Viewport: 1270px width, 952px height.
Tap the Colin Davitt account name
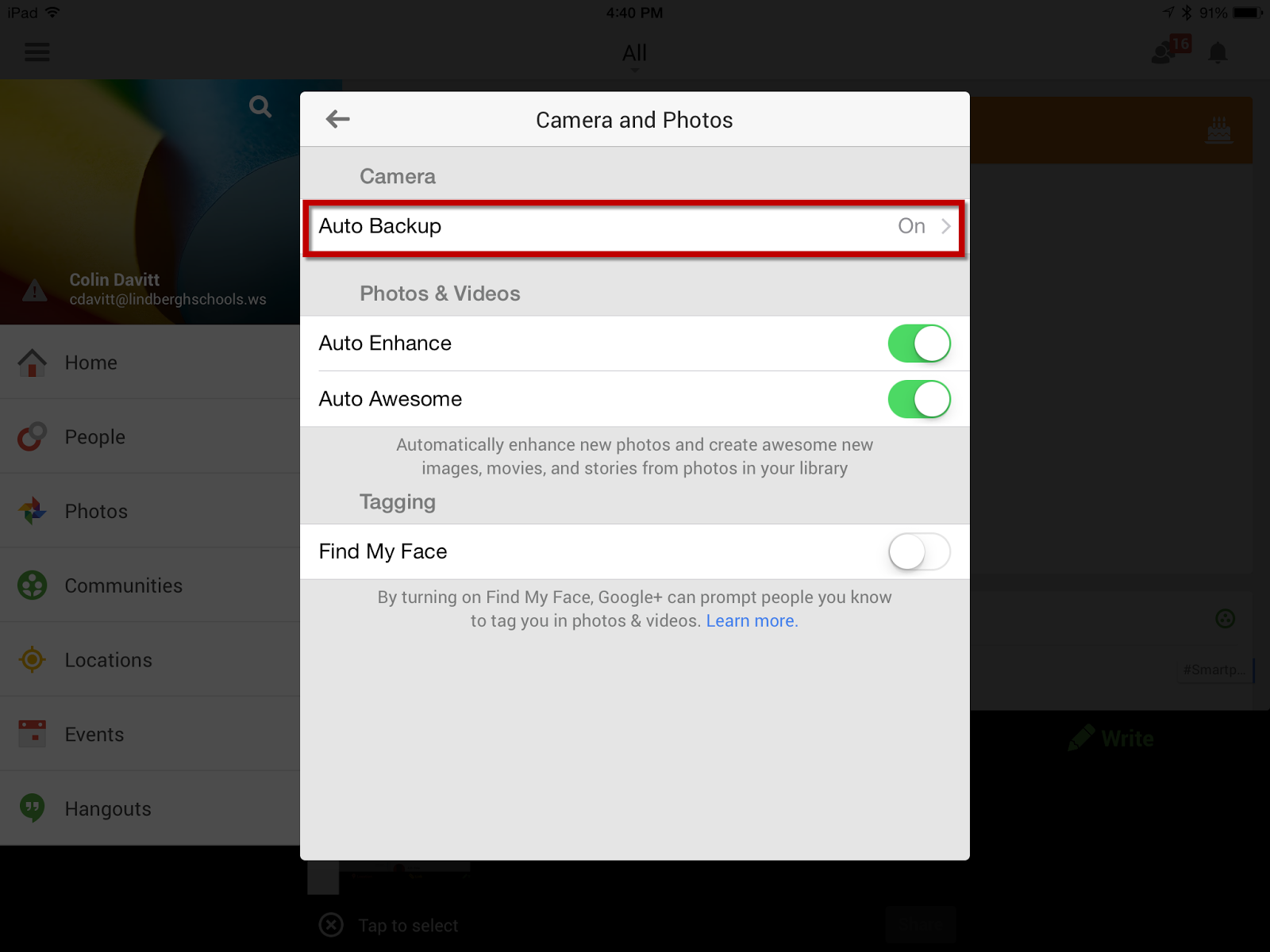[114, 279]
